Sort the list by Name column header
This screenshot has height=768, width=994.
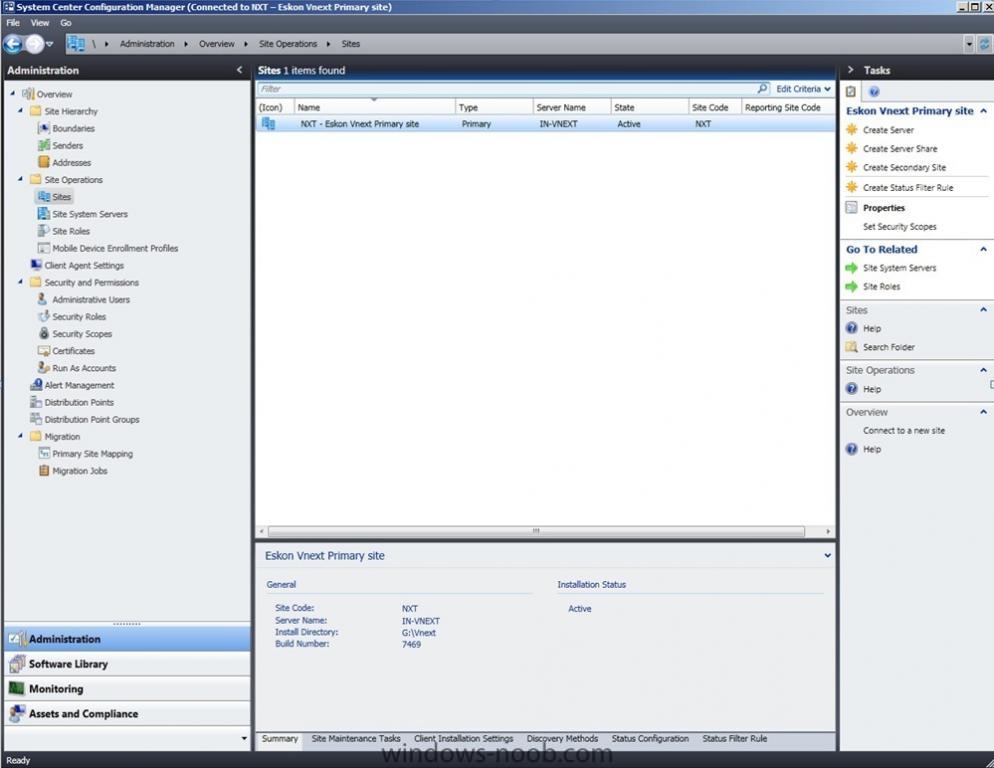tap(375, 107)
